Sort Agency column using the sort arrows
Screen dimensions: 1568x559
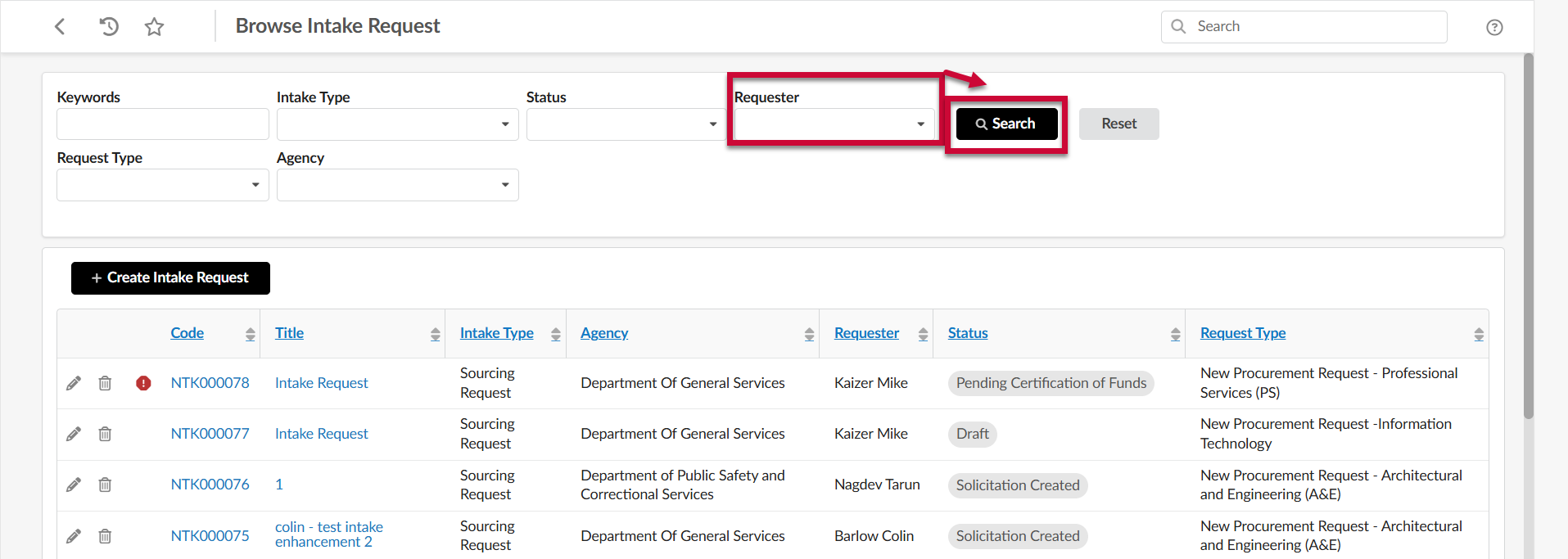point(809,334)
